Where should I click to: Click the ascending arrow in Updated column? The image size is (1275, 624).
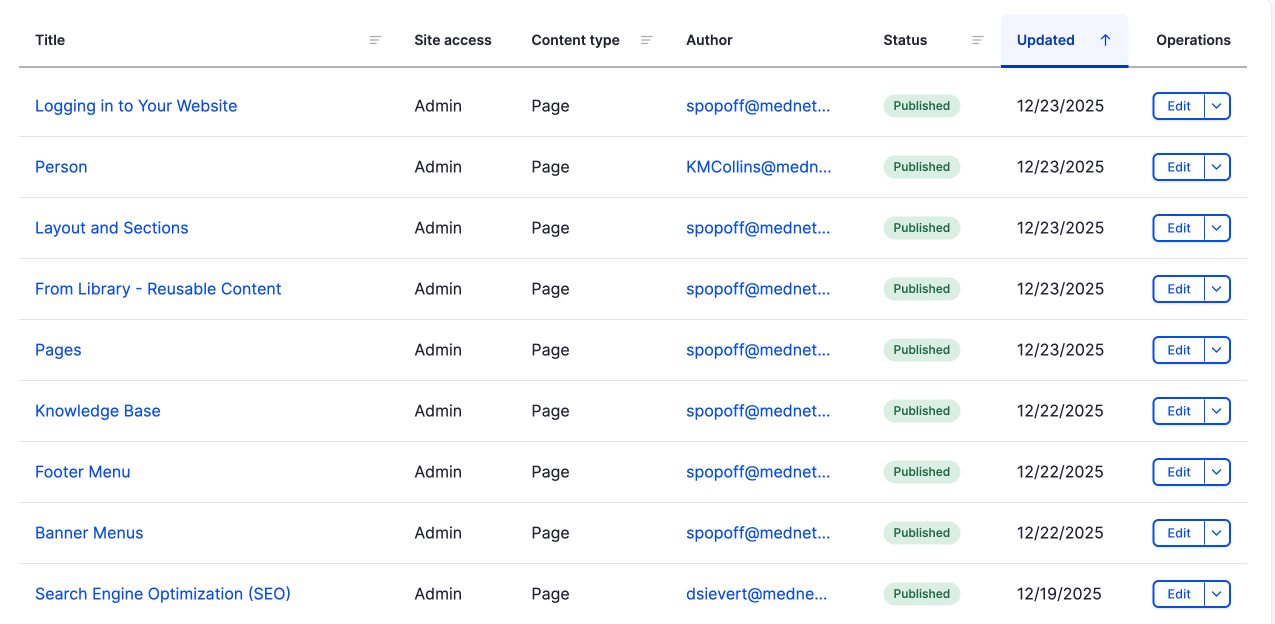click(1105, 40)
